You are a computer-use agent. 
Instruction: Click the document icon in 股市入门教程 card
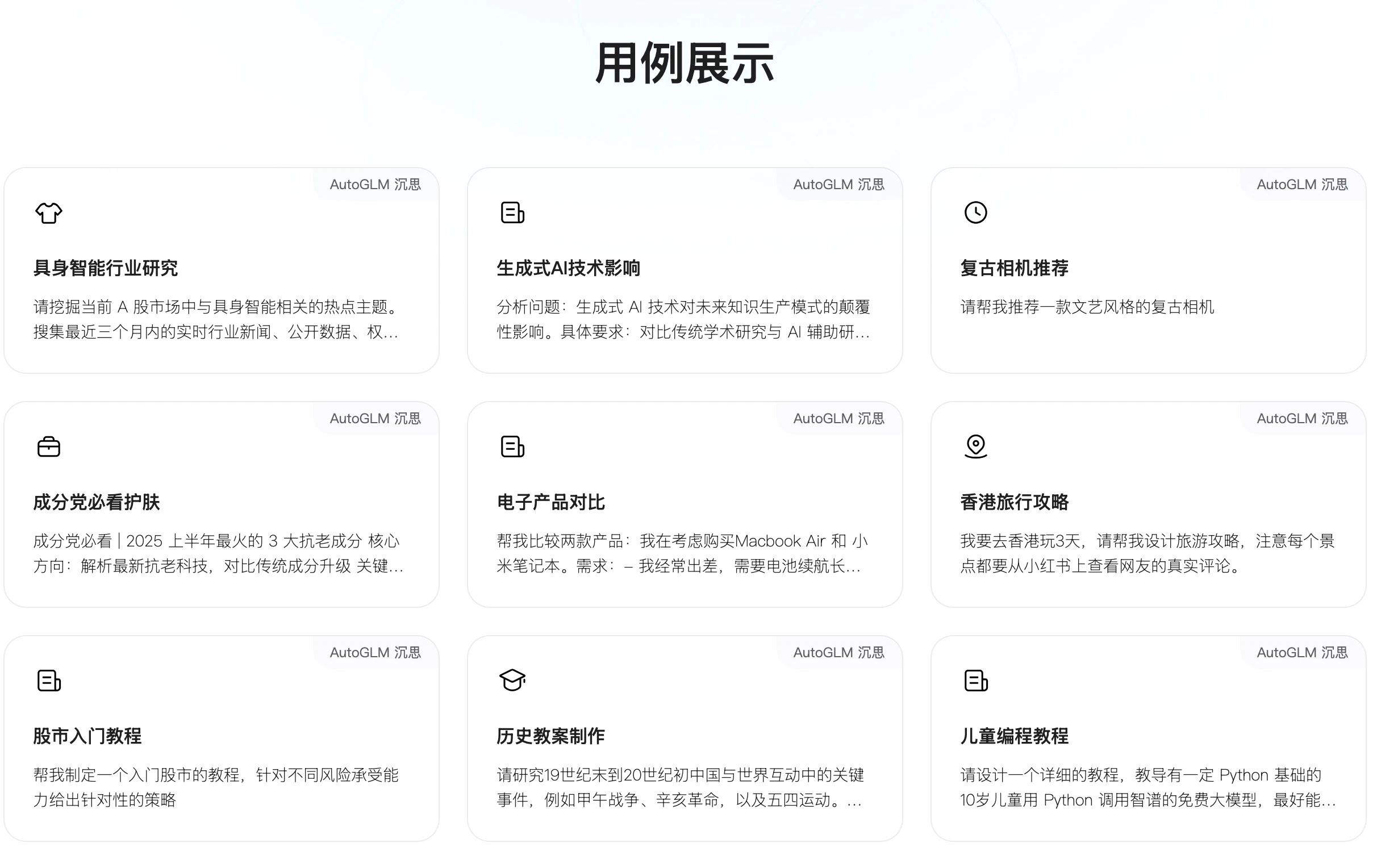tap(49, 681)
